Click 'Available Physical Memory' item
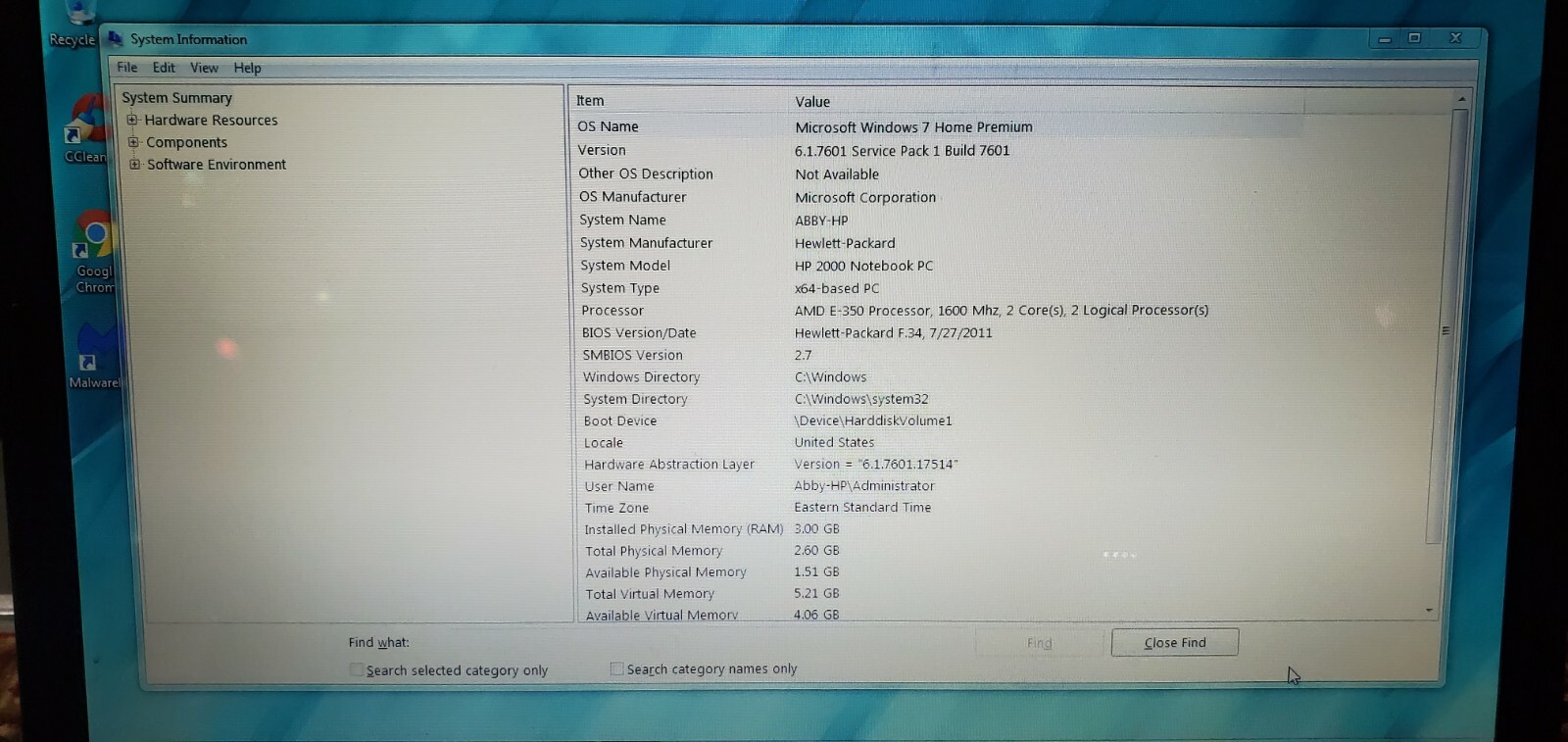The height and width of the screenshot is (742, 1568). pos(666,571)
